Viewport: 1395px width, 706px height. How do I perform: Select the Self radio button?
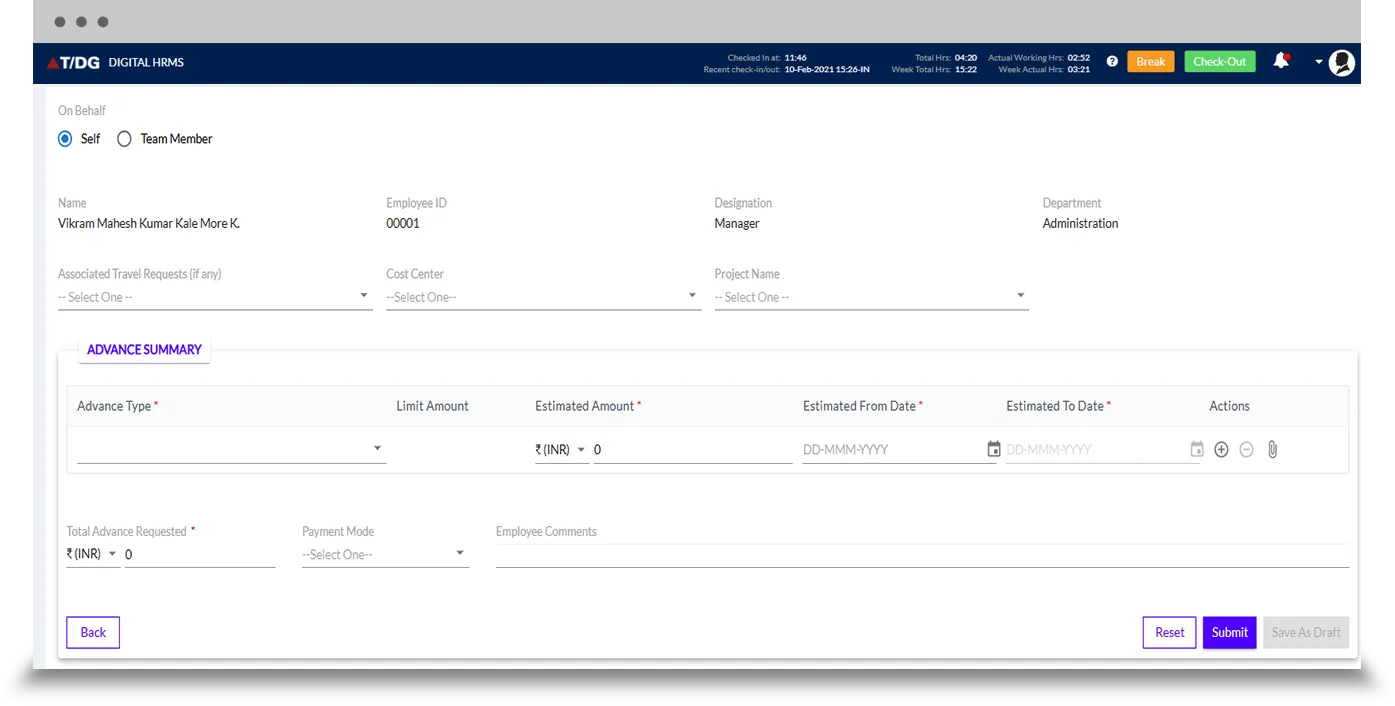pyautogui.click(x=65, y=139)
